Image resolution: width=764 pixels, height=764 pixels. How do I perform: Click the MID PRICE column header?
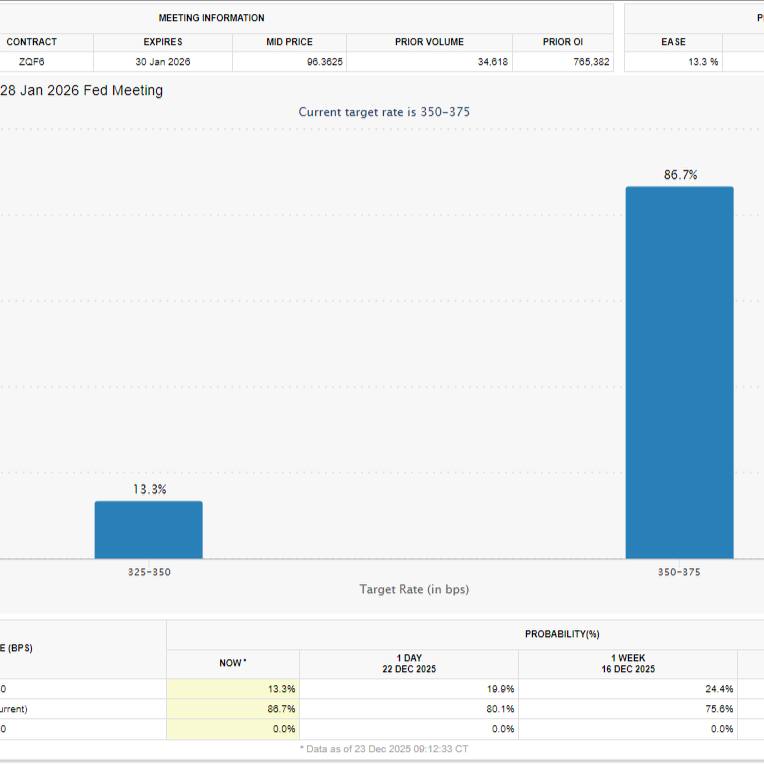289,42
